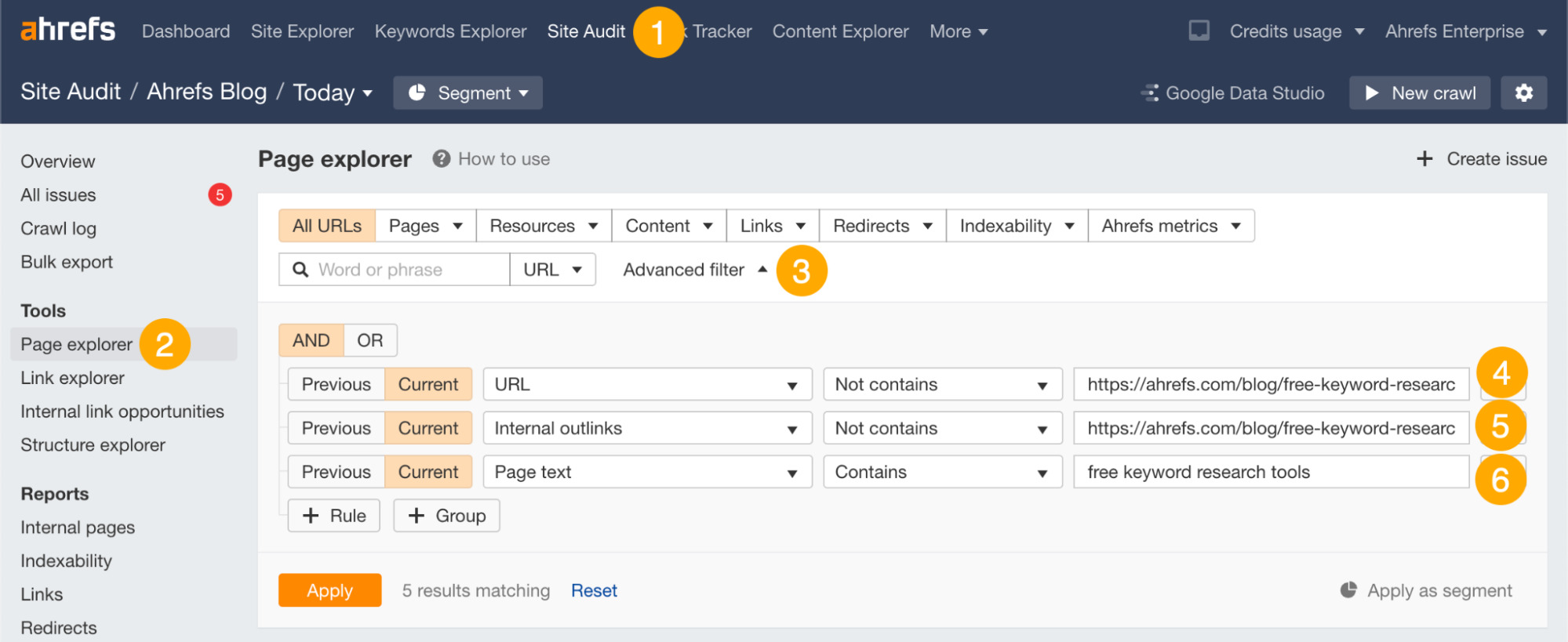
Task: Click the How to use help icon
Action: [442, 159]
